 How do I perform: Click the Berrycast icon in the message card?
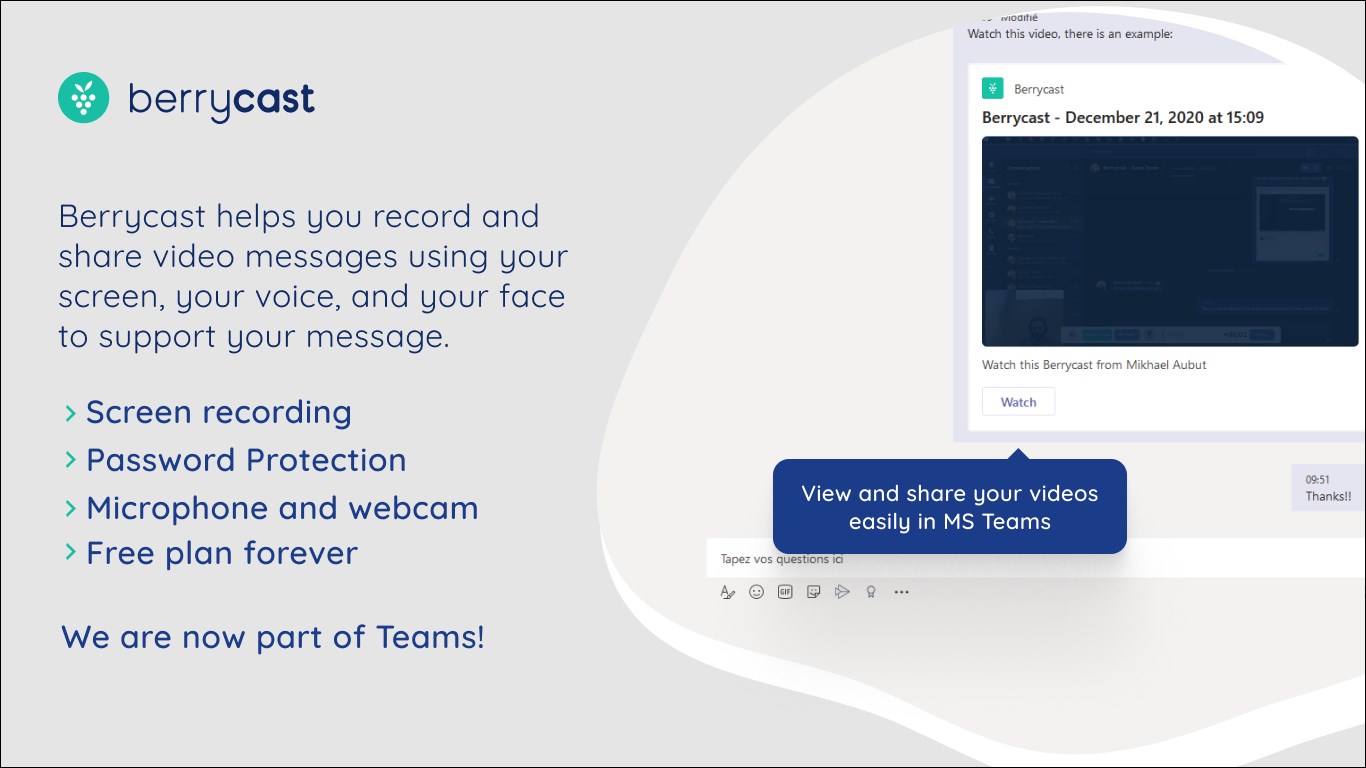click(992, 88)
